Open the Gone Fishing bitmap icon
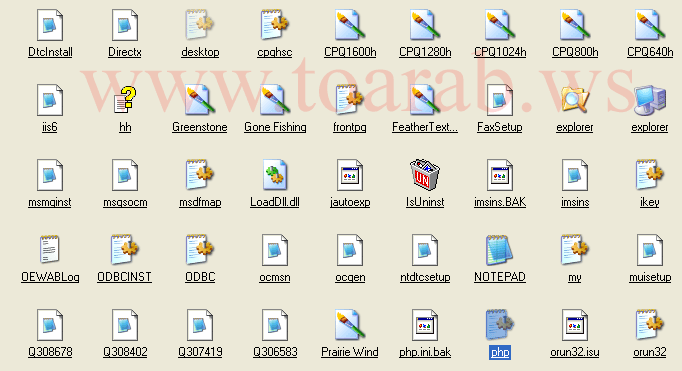The width and height of the screenshot is (682, 371). [x=275, y=100]
